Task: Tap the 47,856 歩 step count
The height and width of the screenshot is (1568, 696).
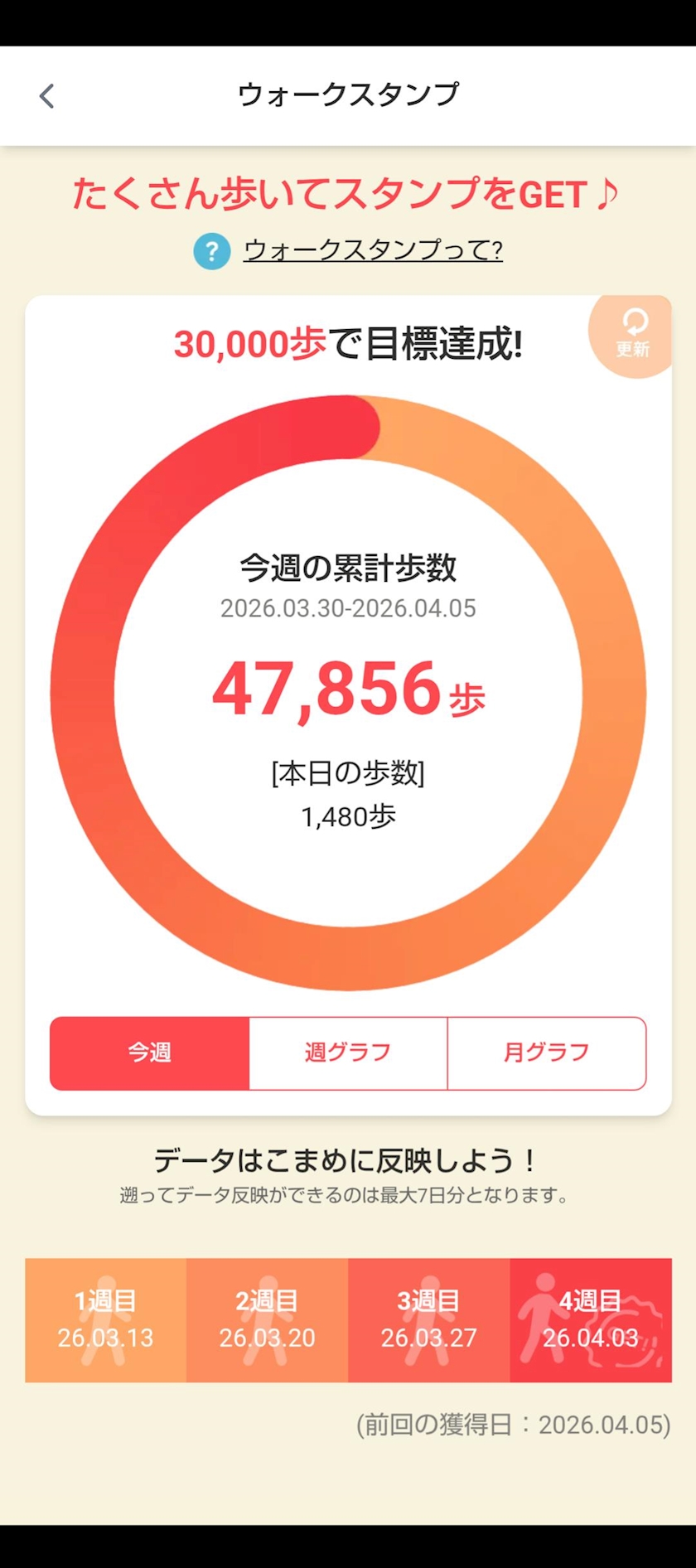Action: (348, 690)
